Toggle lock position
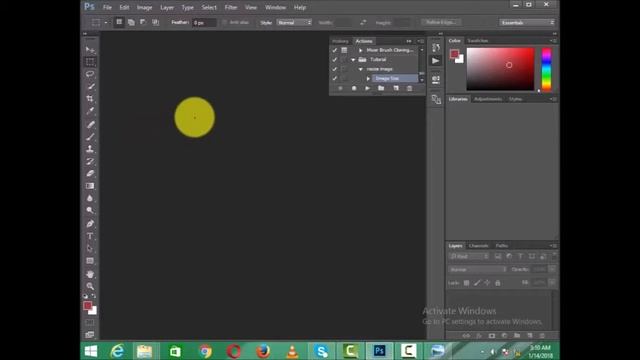 (x=487, y=282)
